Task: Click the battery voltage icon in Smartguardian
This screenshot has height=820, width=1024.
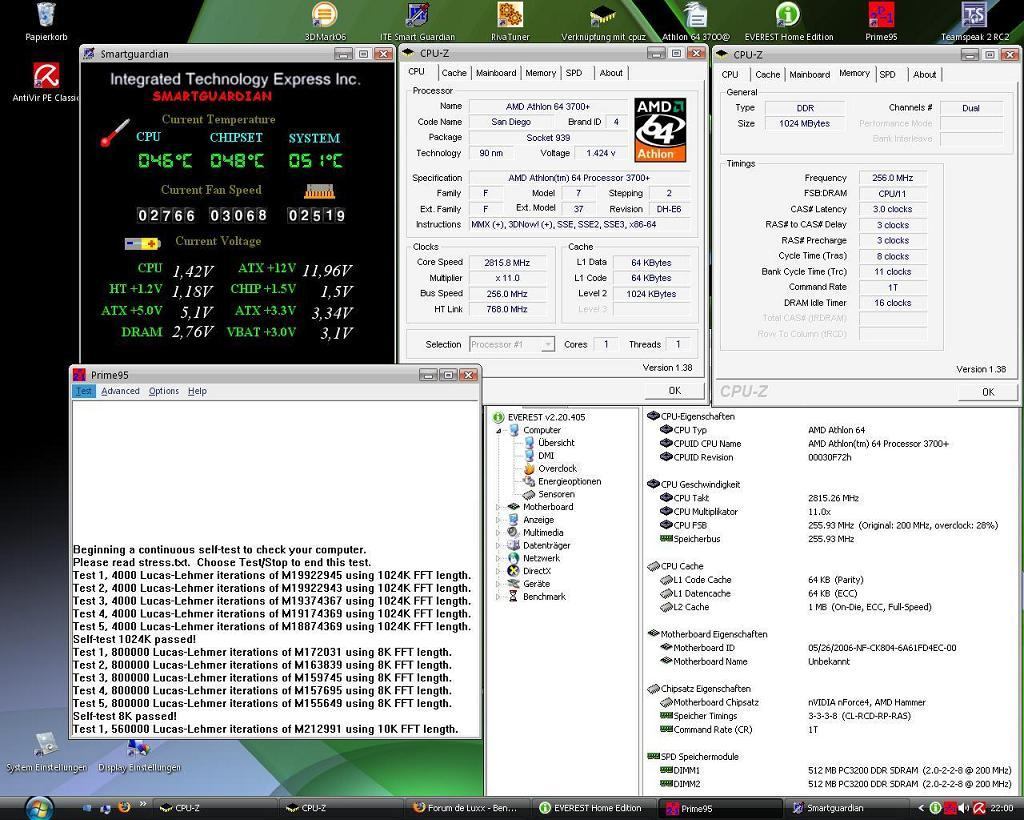Action: click(x=142, y=244)
